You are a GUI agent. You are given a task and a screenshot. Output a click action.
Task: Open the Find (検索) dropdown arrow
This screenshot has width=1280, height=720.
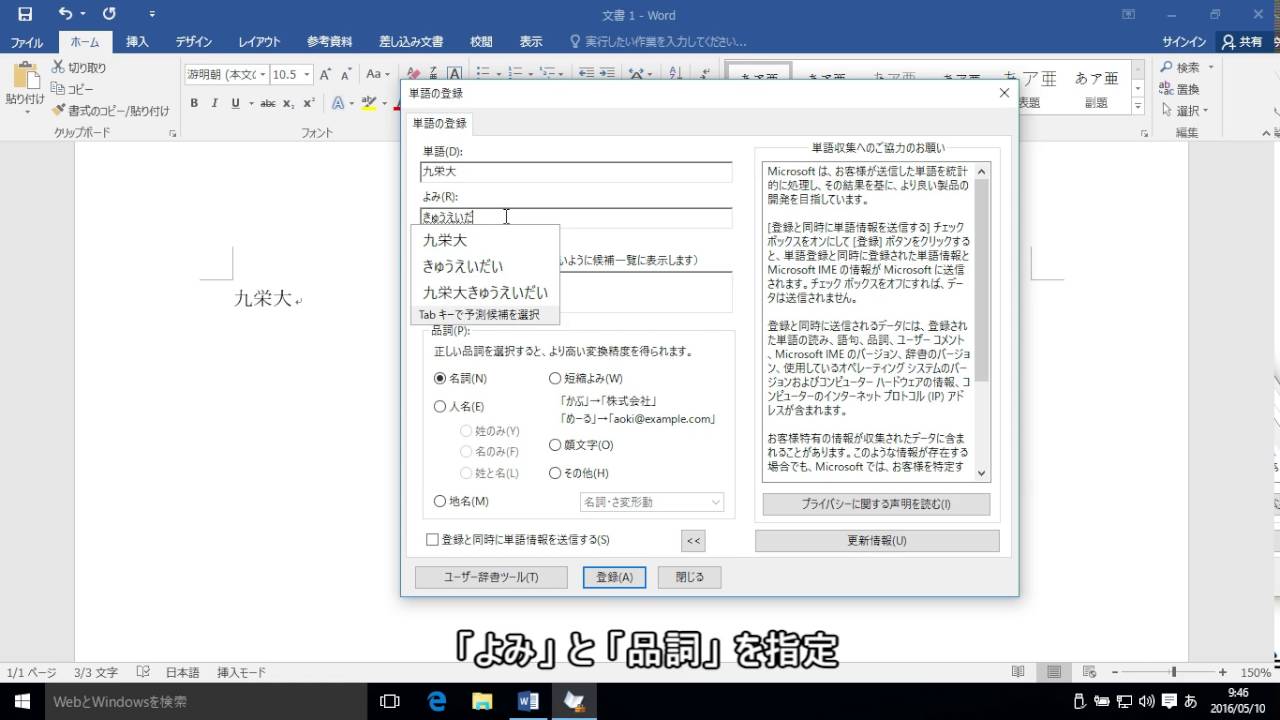click(1211, 67)
